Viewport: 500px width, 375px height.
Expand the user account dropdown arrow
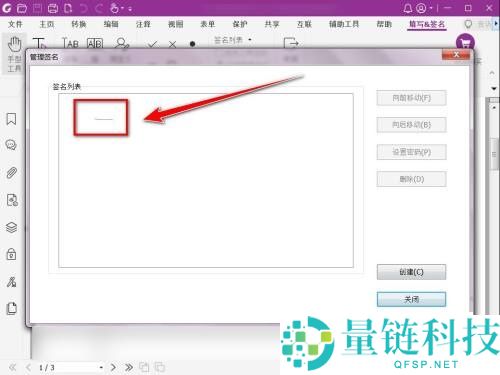431,8
